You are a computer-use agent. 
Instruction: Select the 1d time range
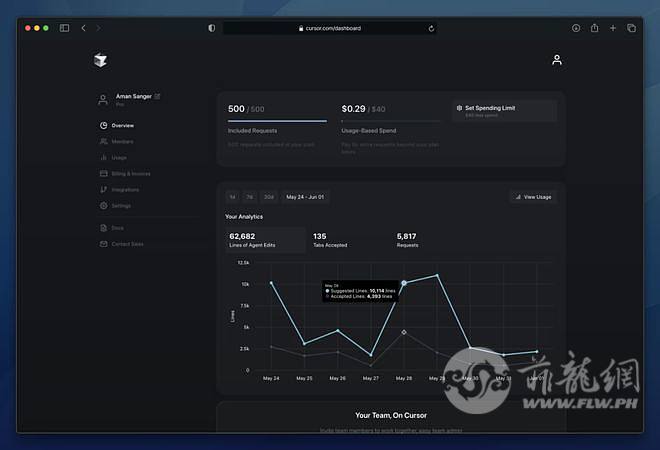(232, 197)
